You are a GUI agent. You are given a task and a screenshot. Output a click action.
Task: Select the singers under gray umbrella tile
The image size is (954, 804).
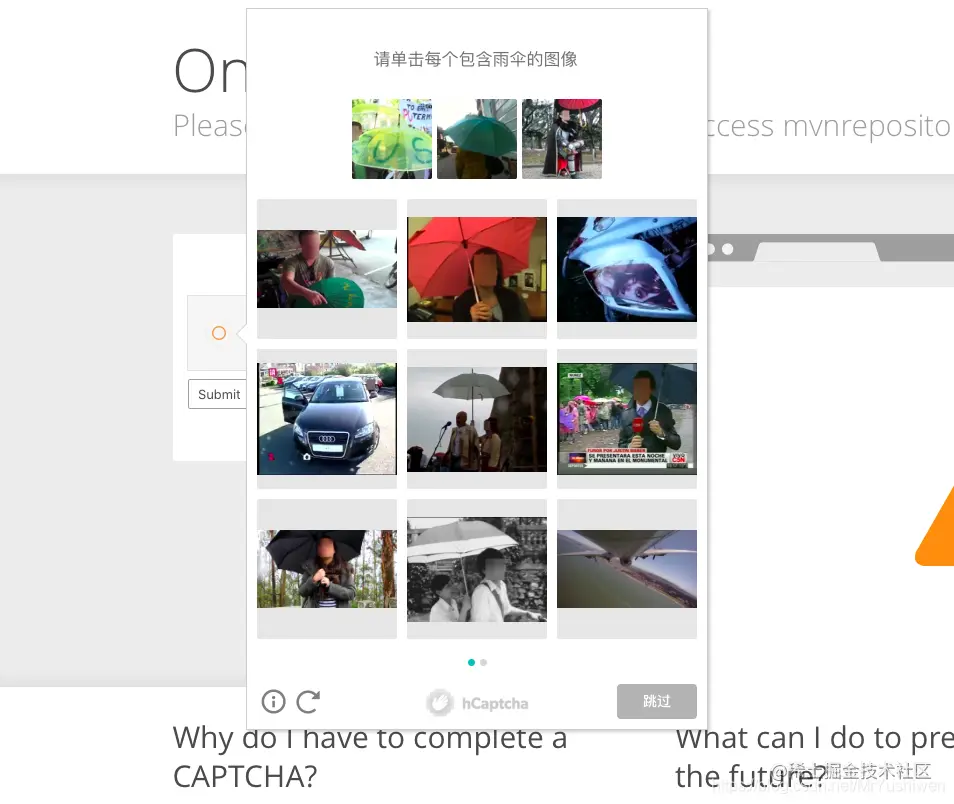point(477,419)
